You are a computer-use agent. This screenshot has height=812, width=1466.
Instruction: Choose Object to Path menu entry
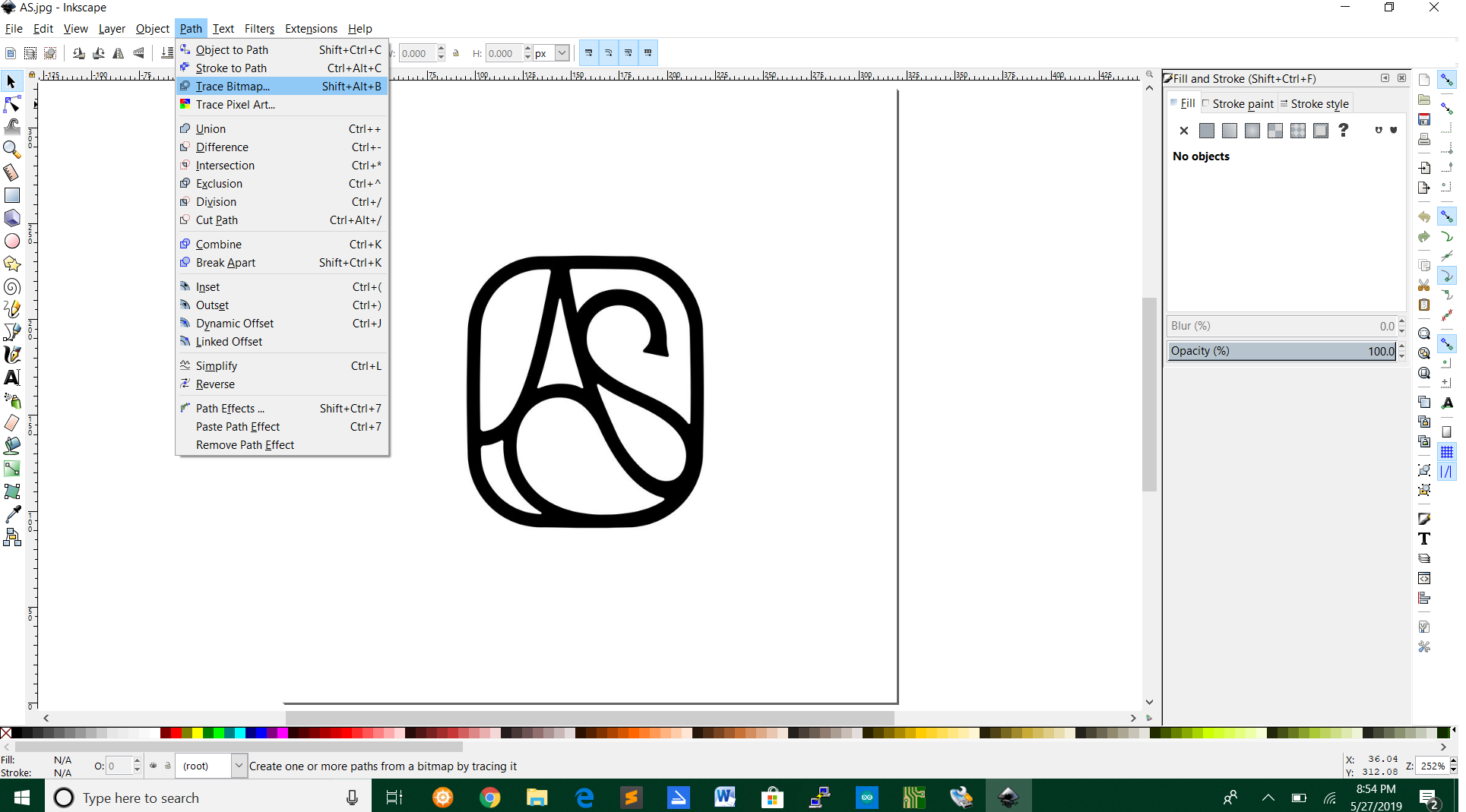pyautogui.click(x=282, y=50)
